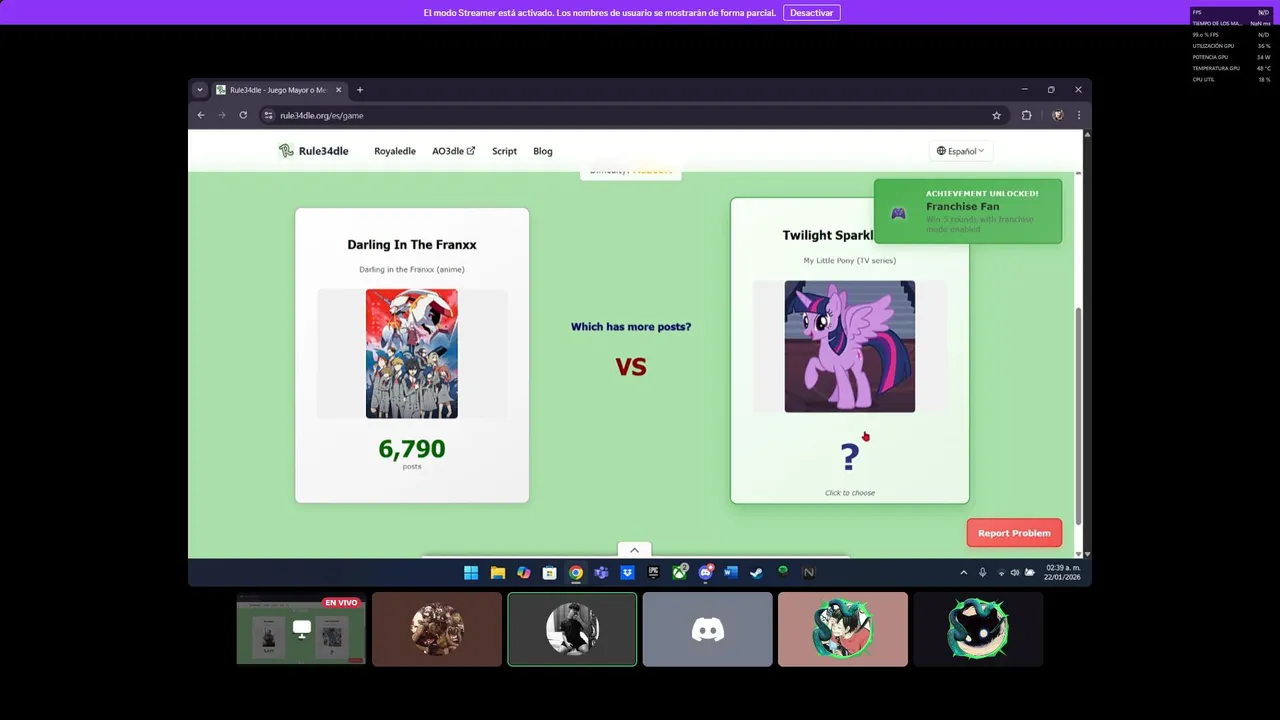The width and height of the screenshot is (1280, 720).
Task: Click the microphone tray icon
Action: 982,573
